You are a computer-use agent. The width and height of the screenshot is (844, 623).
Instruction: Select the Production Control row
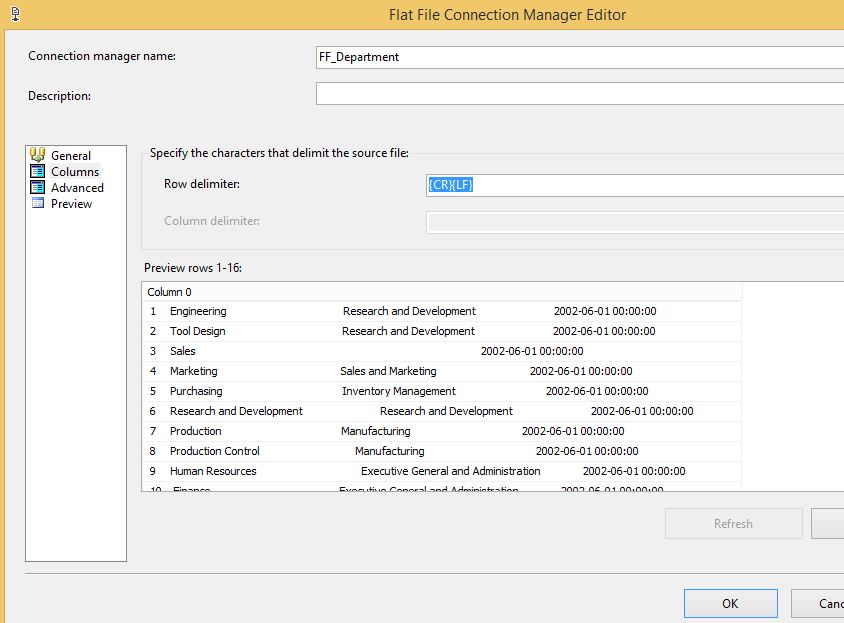click(442, 451)
